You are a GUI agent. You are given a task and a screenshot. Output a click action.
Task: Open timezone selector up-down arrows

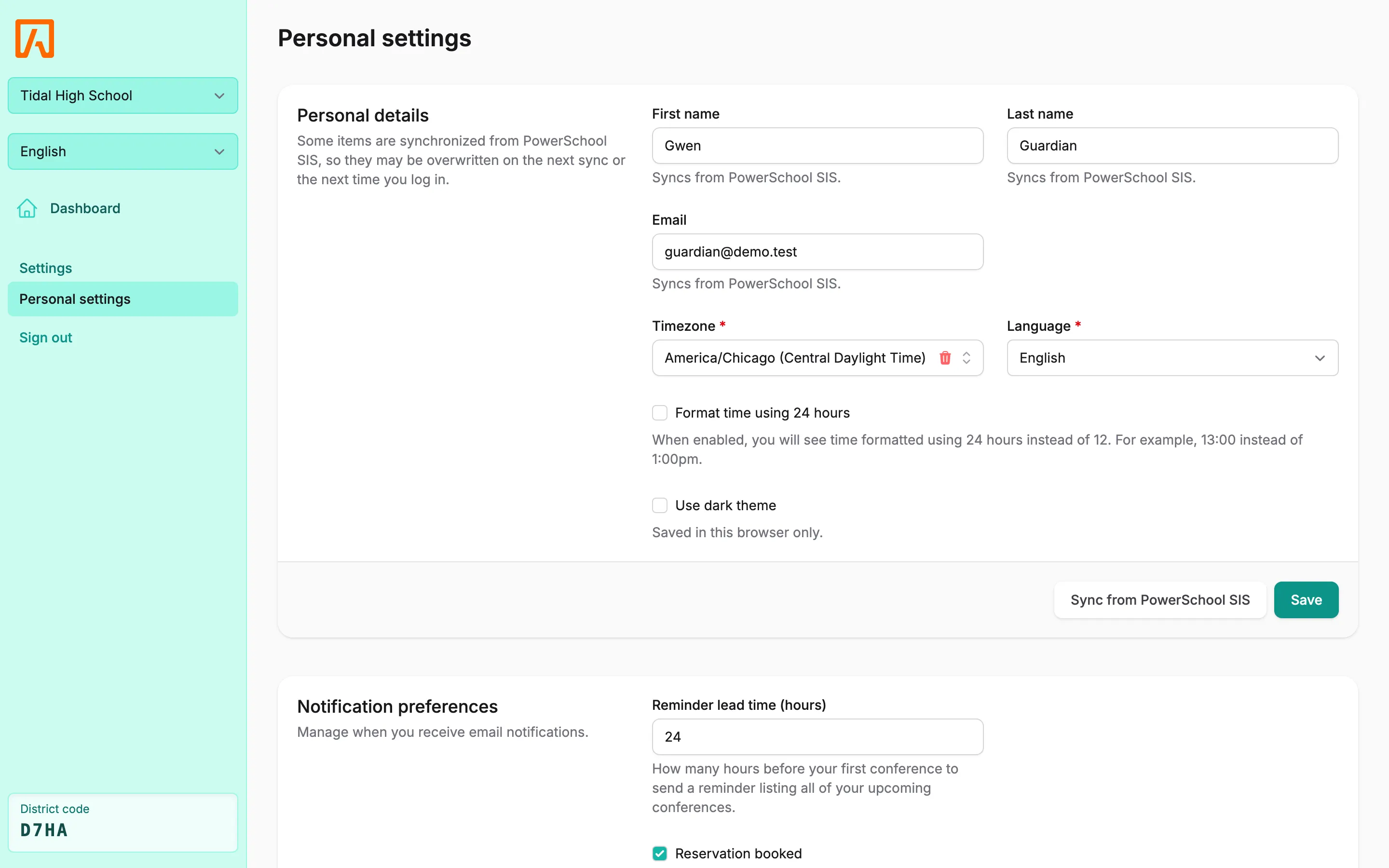[967, 358]
